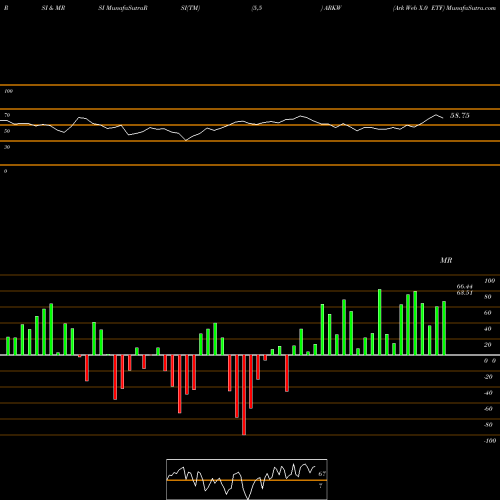Screen dimensions: 500x500
Task: Click the MR axis label 40
Action: pyautogui.click(x=487, y=329)
